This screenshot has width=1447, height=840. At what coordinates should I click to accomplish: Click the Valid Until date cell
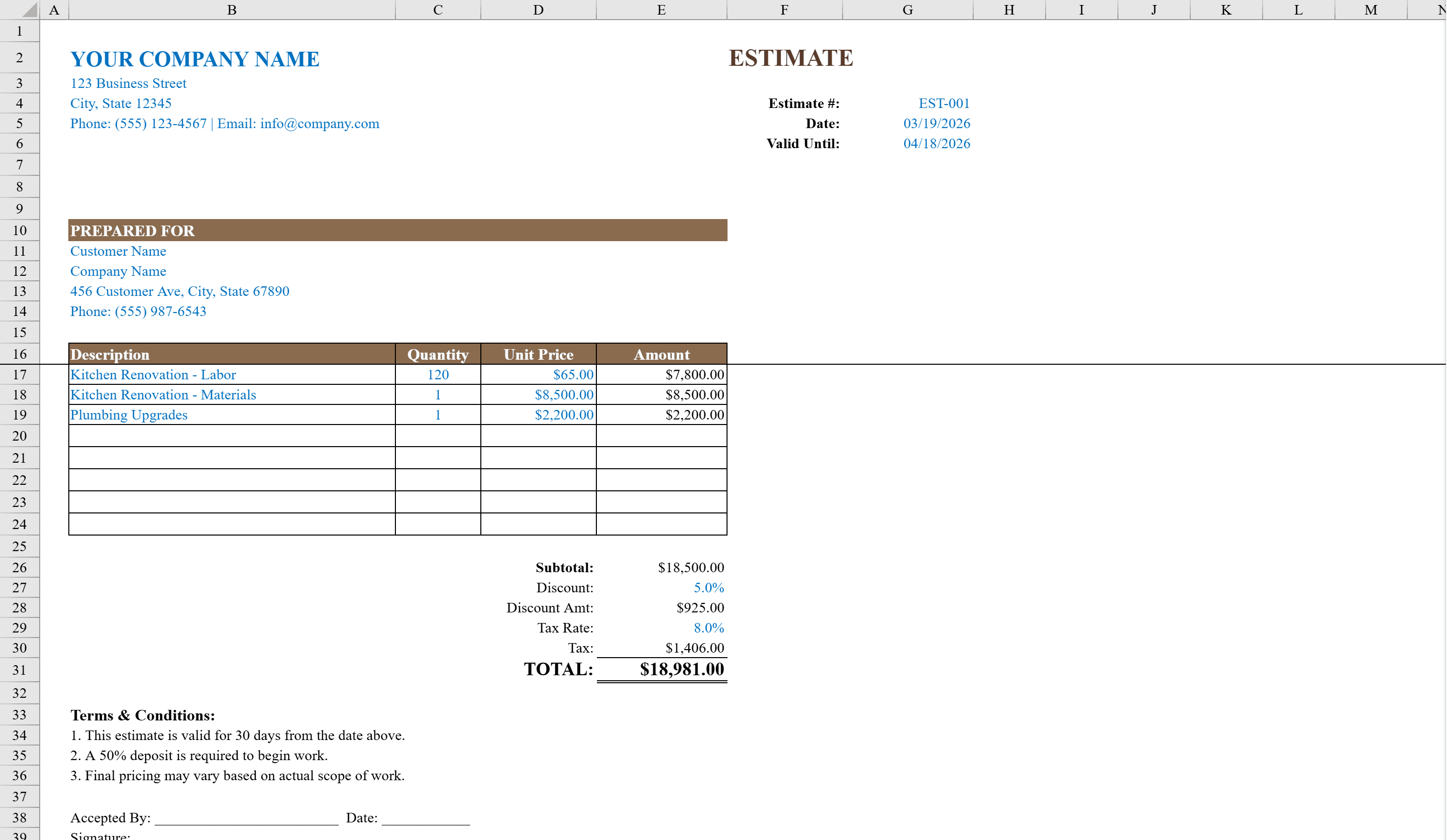(x=936, y=144)
